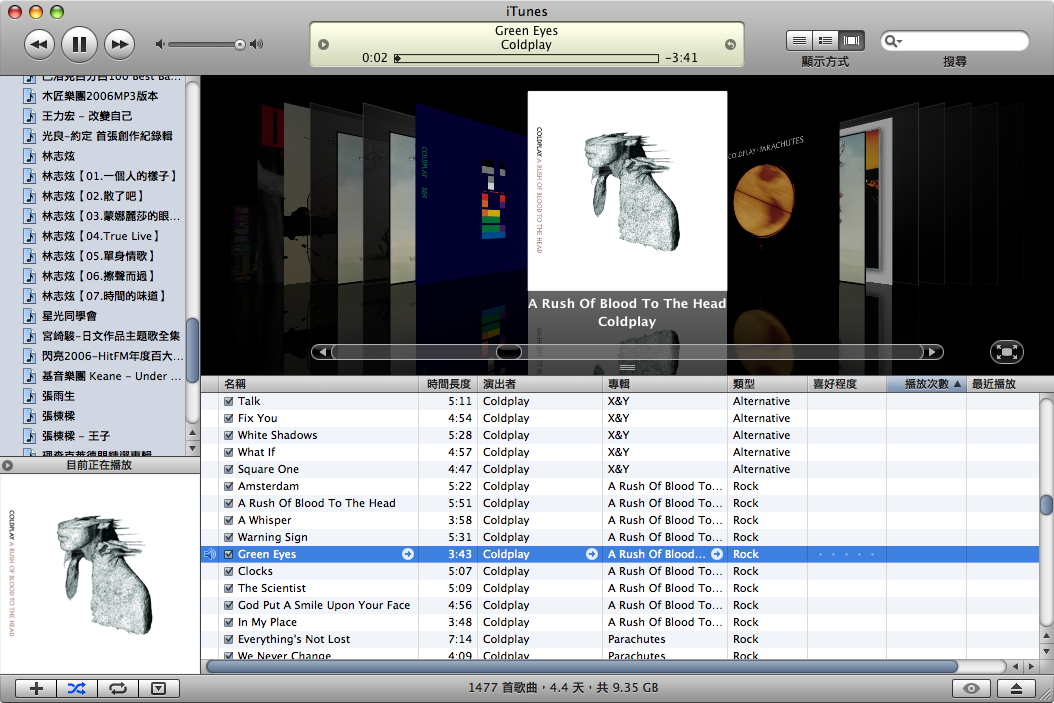Select the song Everything's Not Lost
The image size is (1054, 703).
click(294, 639)
